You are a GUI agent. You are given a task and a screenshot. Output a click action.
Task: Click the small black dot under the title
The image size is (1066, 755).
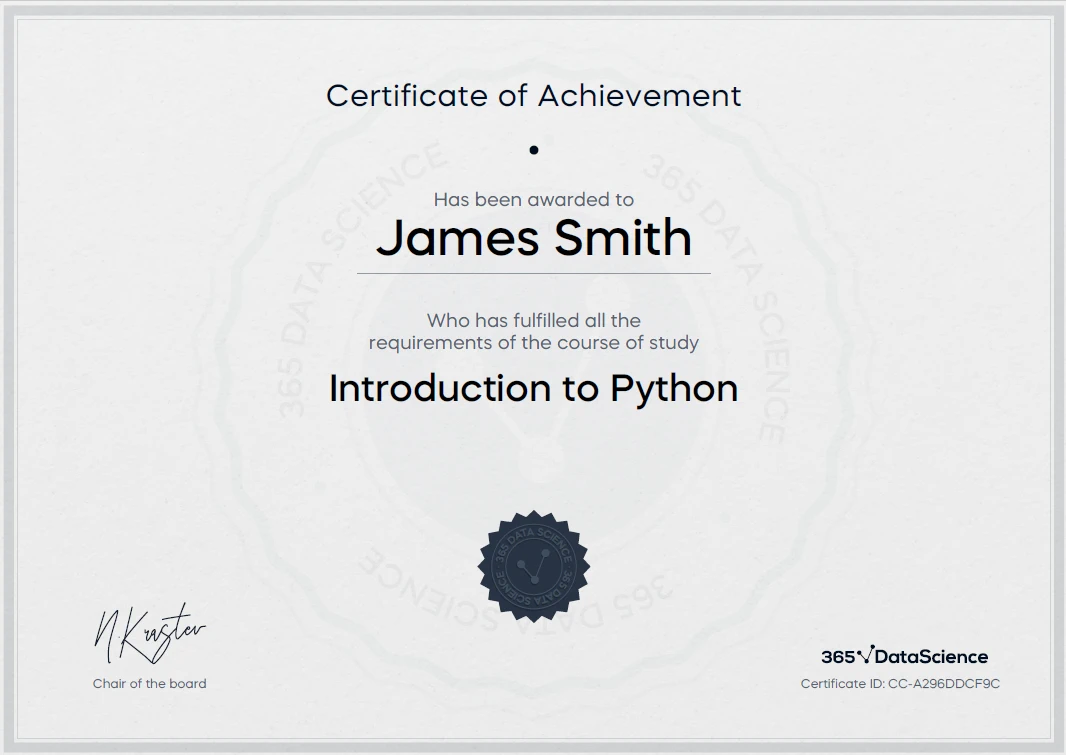click(534, 150)
